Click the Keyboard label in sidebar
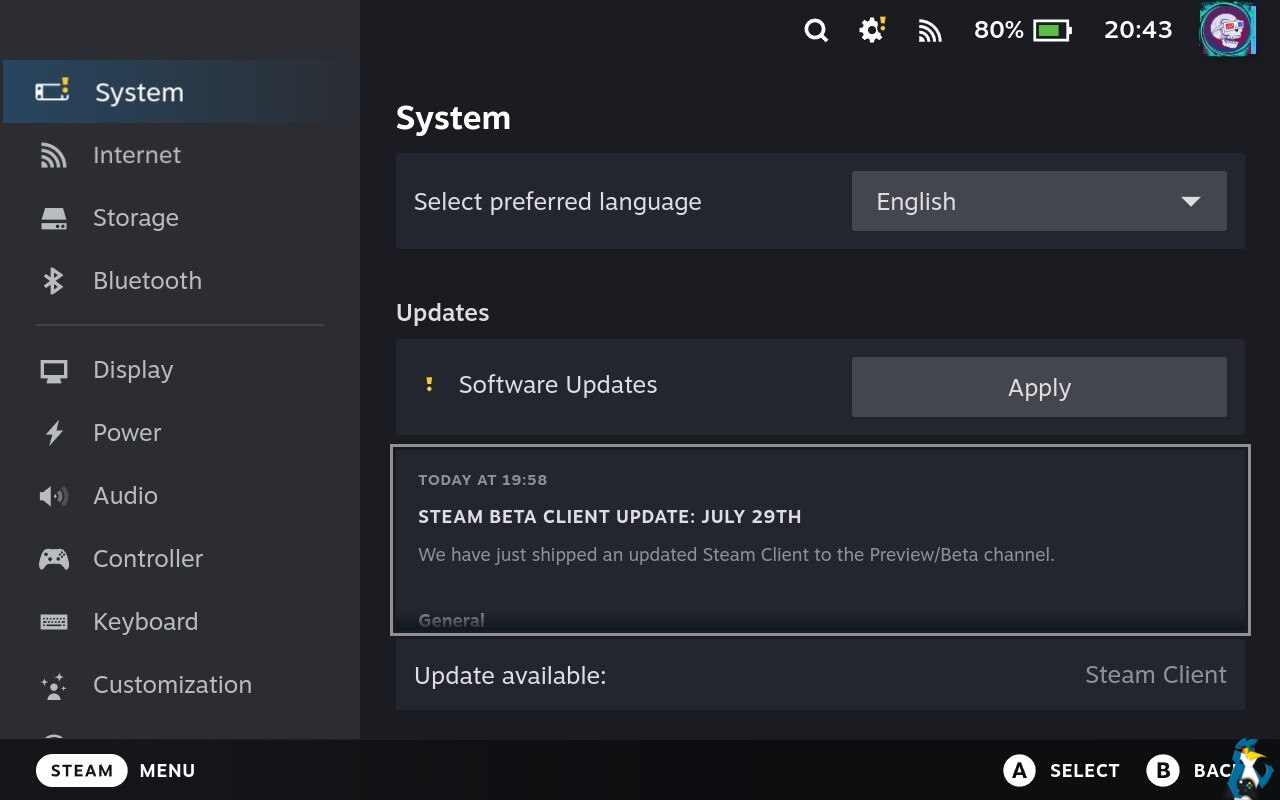The width and height of the screenshot is (1280, 800). 145,622
